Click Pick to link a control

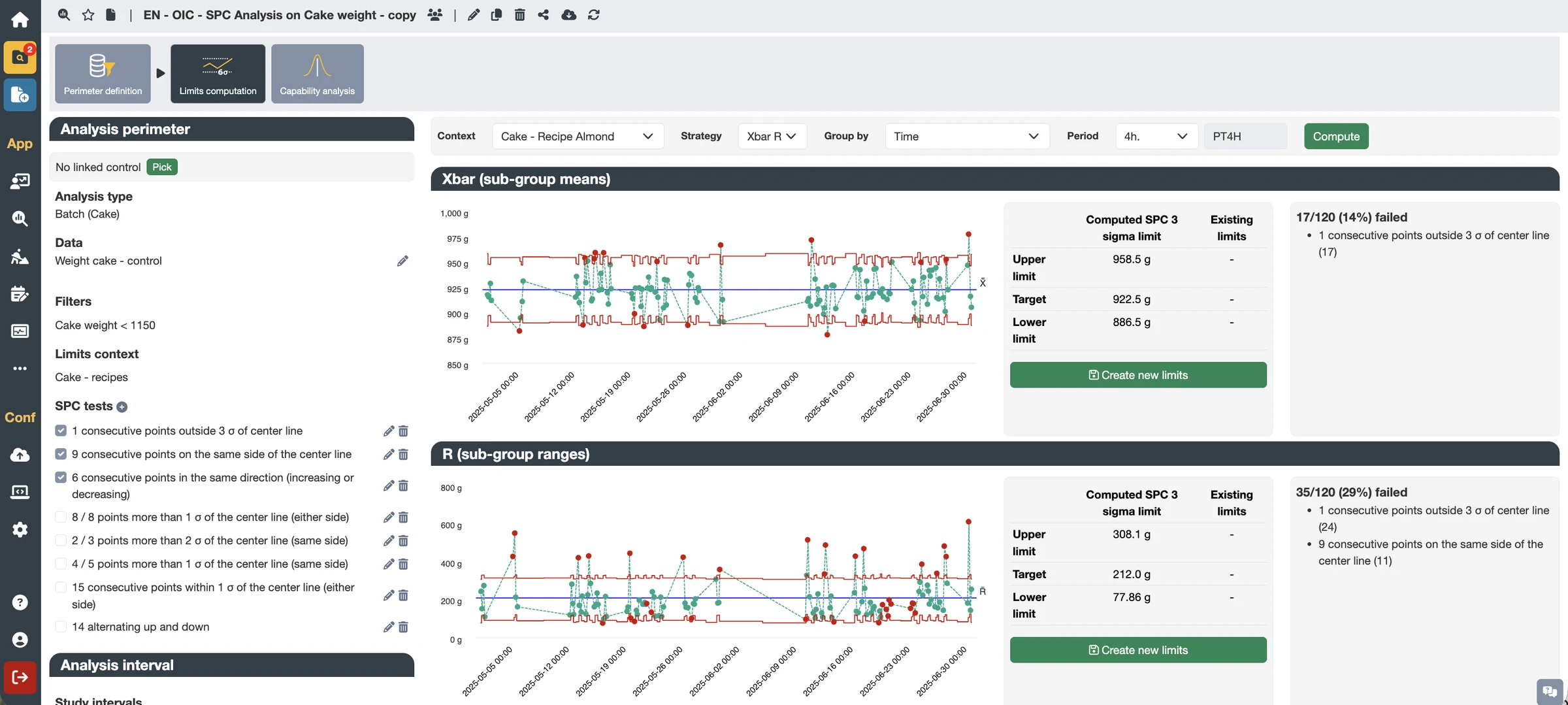162,167
